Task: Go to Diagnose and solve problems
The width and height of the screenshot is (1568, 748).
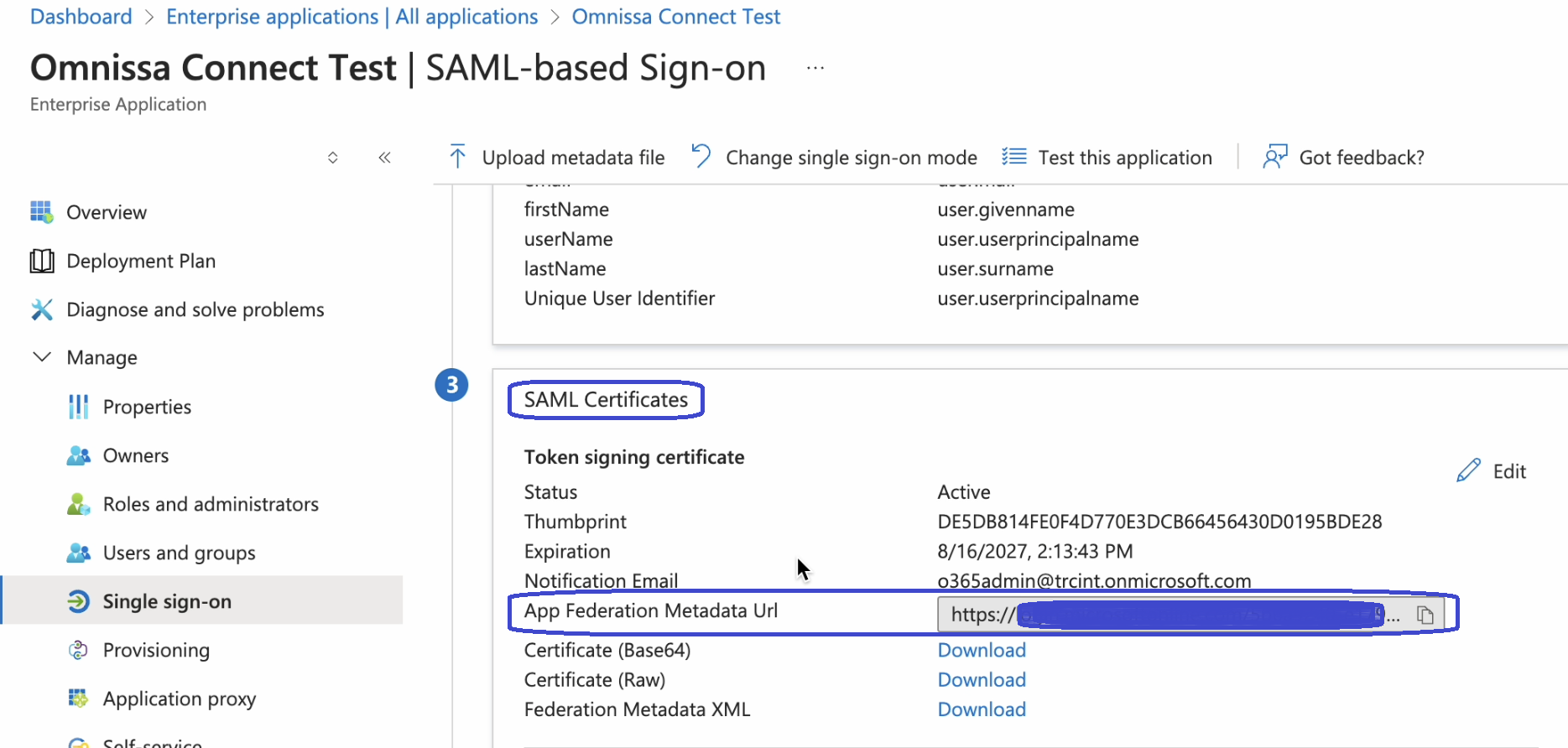Action: (x=195, y=309)
